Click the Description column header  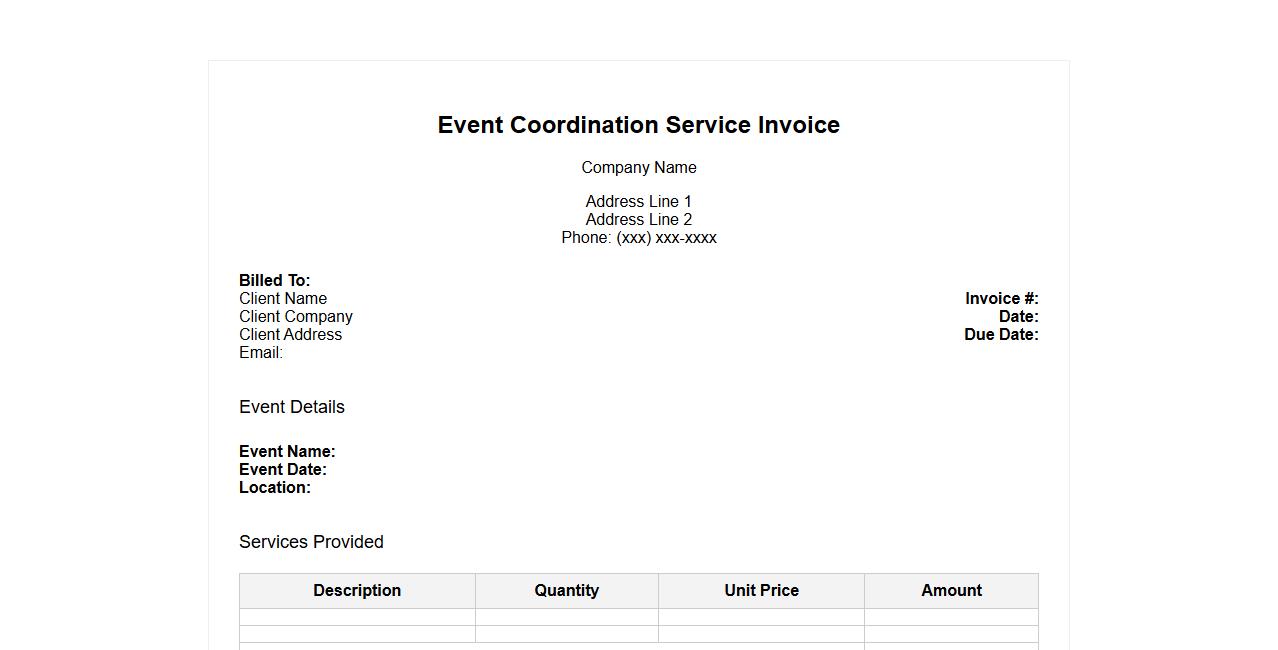point(357,591)
